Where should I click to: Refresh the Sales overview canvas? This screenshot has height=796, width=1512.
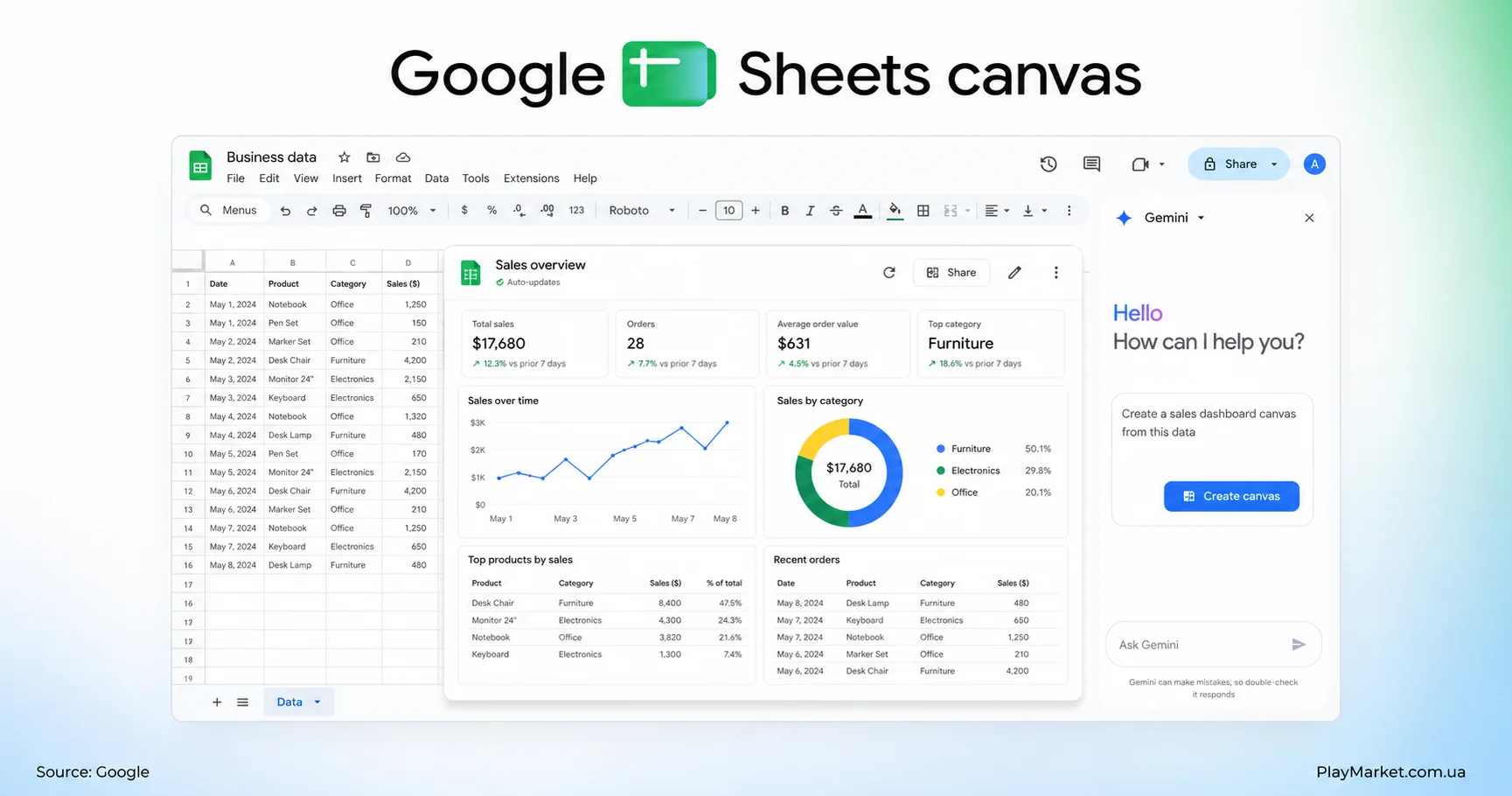tap(889, 273)
